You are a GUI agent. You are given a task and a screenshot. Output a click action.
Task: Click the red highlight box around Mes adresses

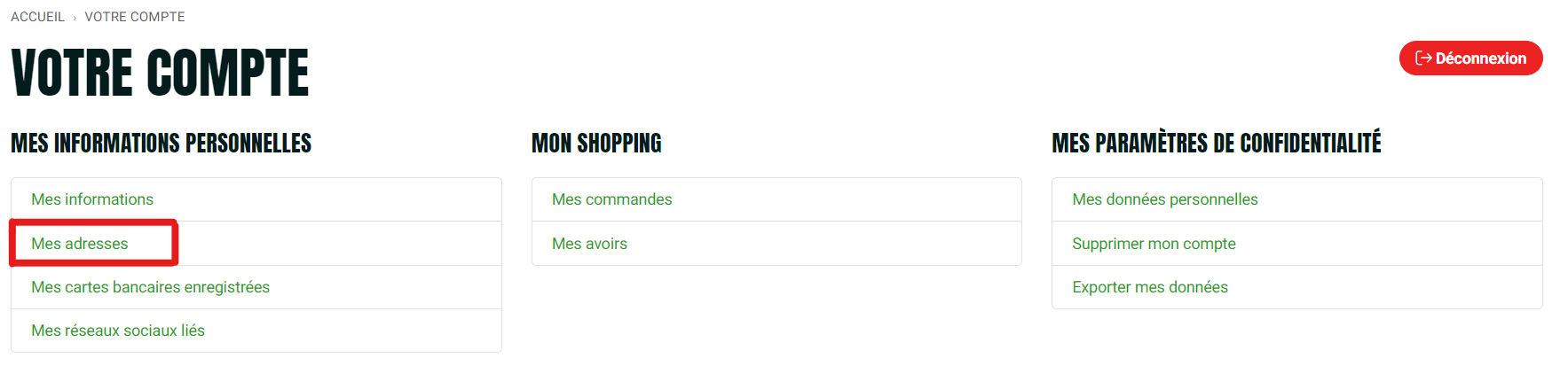[x=93, y=243]
